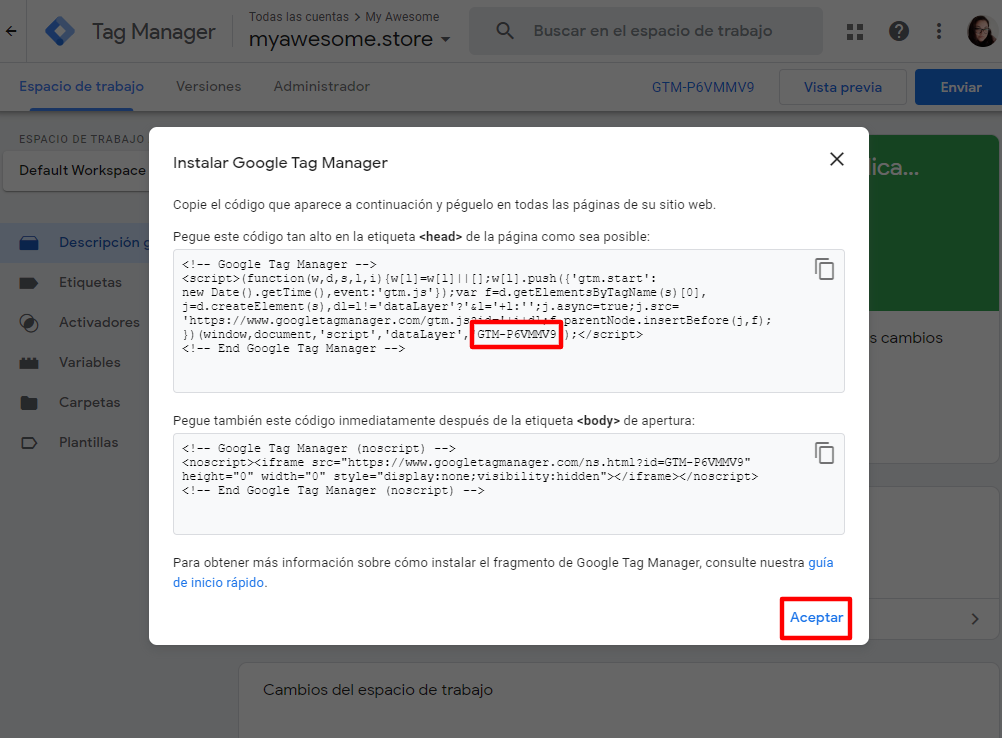This screenshot has height=738, width=1002.
Task: Expand the chevron arrow behind the dialog
Action: (975, 619)
